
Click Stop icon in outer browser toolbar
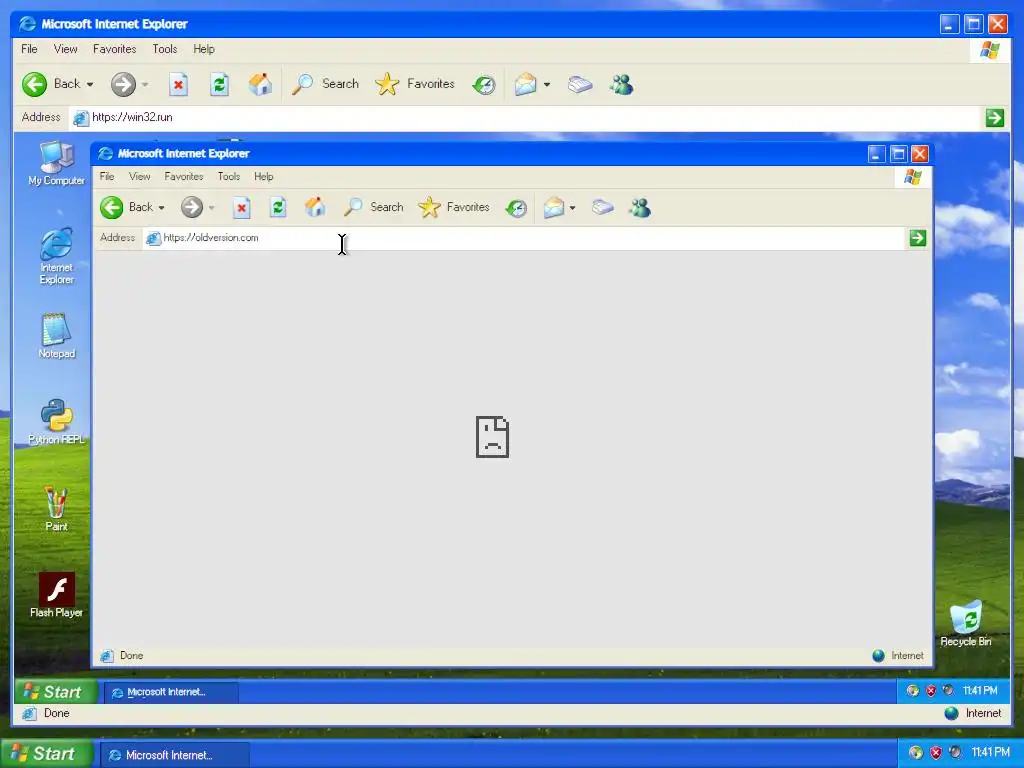178,84
